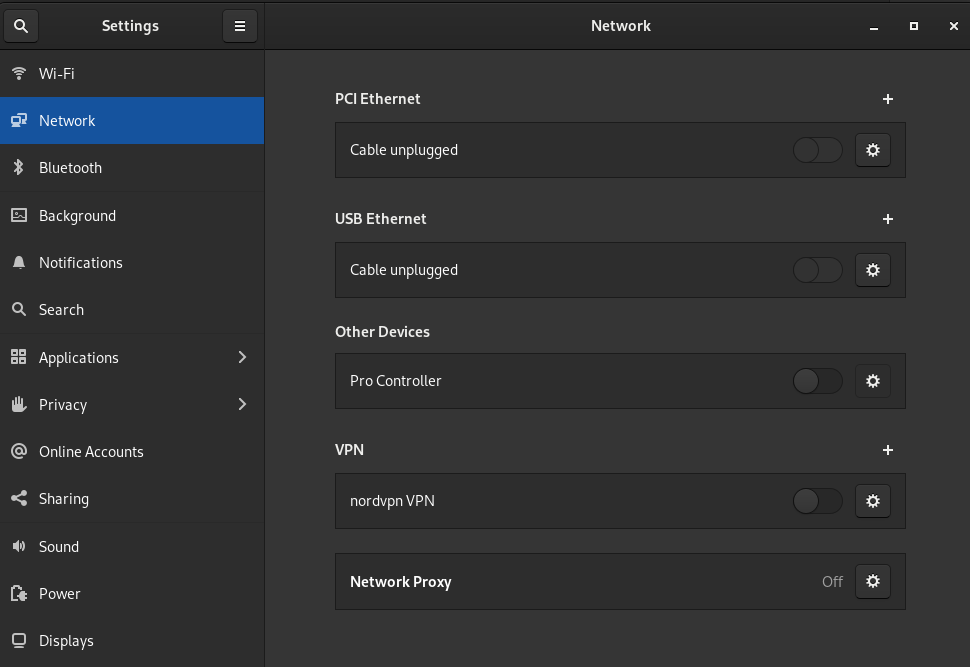This screenshot has width=970, height=667.
Task: Open USB Ethernet options gear
Action: [872, 270]
